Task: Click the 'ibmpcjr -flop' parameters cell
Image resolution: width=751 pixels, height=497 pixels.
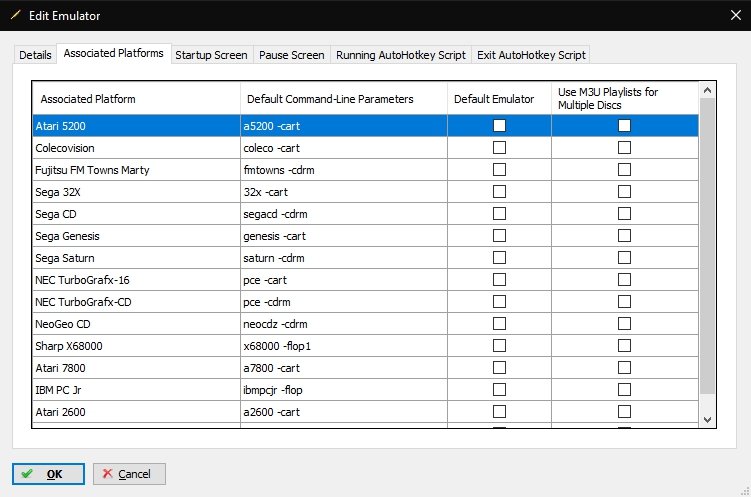Action: 344,390
